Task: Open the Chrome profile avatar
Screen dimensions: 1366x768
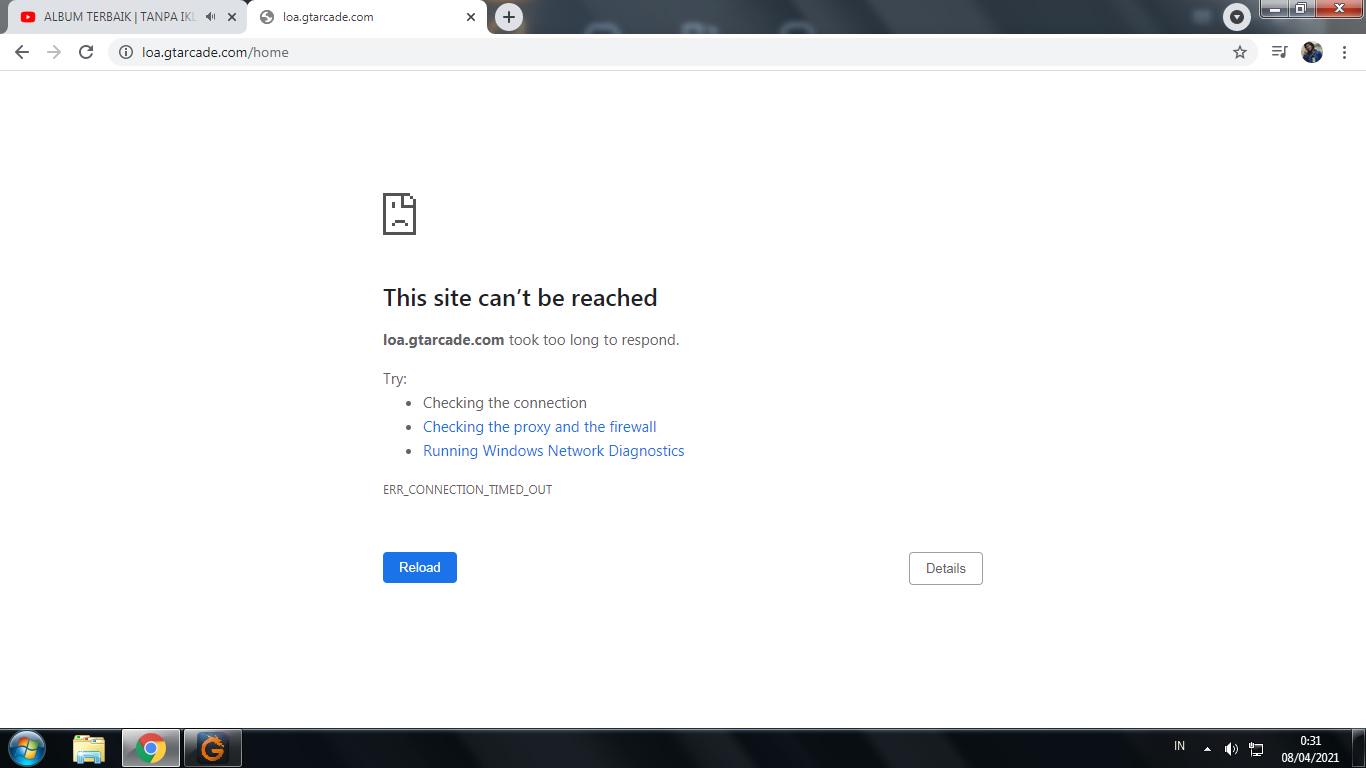Action: click(x=1312, y=52)
